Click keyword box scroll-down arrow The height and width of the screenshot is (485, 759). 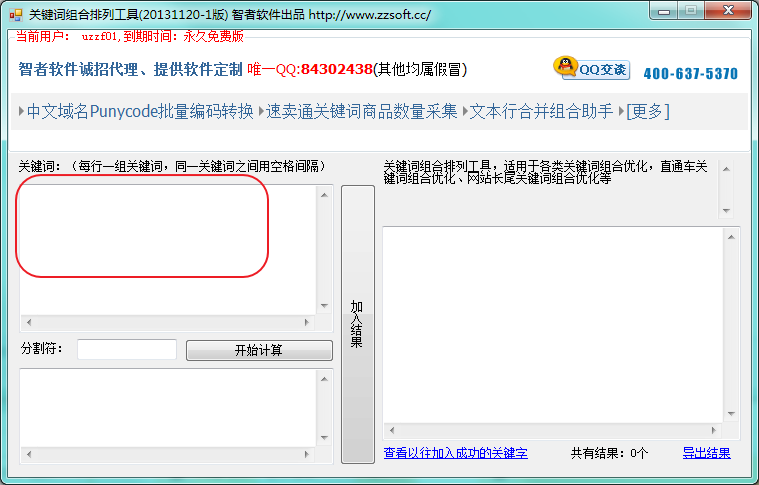pyautogui.click(x=324, y=306)
